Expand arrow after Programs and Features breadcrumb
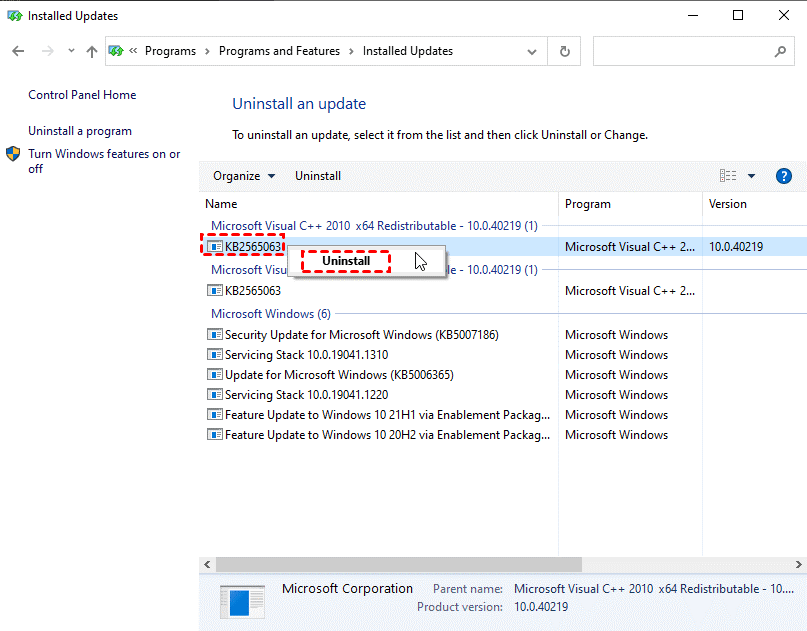This screenshot has height=631, width=807. [351, 51]
